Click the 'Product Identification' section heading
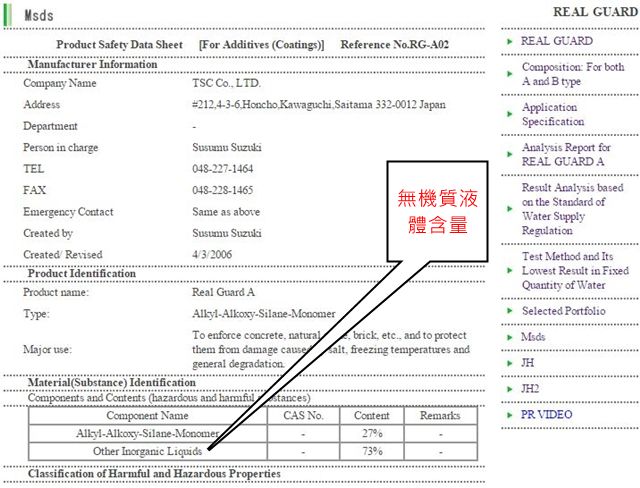Image resolution: width=640 pixels, height=488 pixels. (82, 273)
